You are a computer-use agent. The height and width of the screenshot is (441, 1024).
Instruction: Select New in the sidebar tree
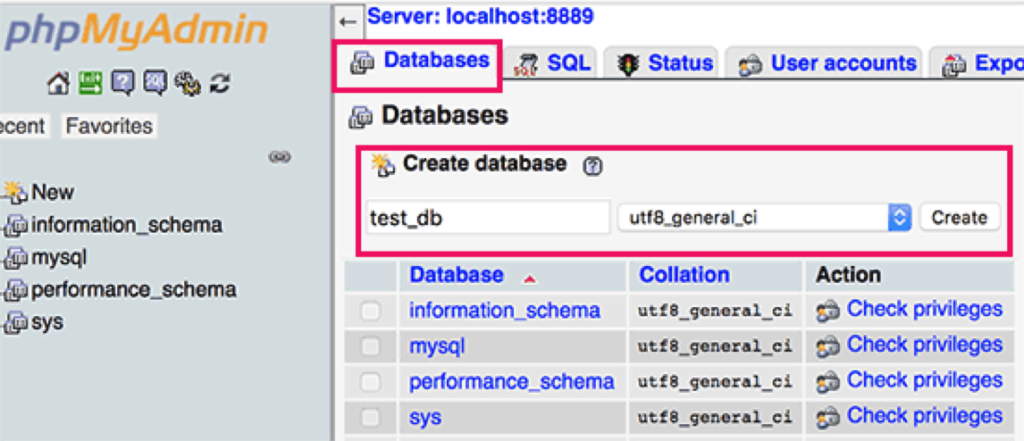tap(53, 193)
